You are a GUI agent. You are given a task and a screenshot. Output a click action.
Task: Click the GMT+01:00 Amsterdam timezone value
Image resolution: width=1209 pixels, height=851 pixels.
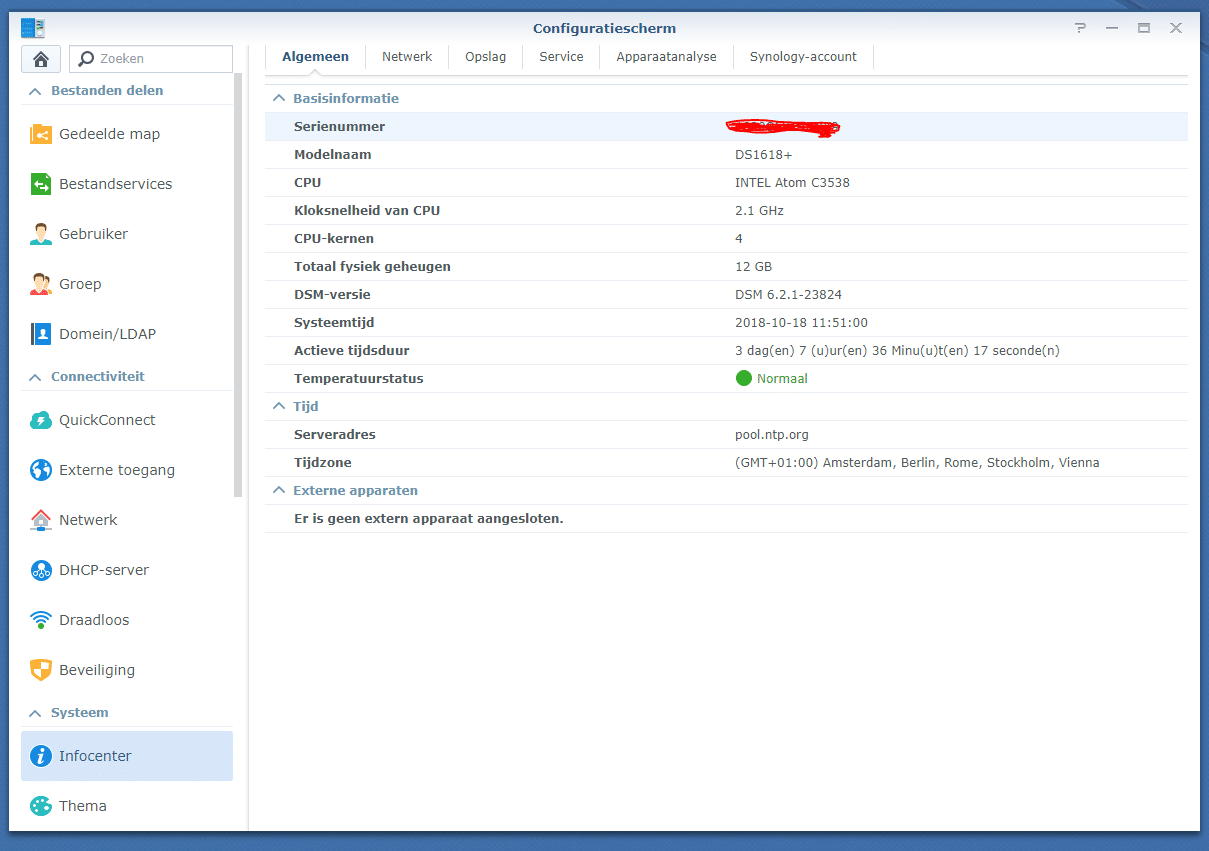click(x=917, y=463)
